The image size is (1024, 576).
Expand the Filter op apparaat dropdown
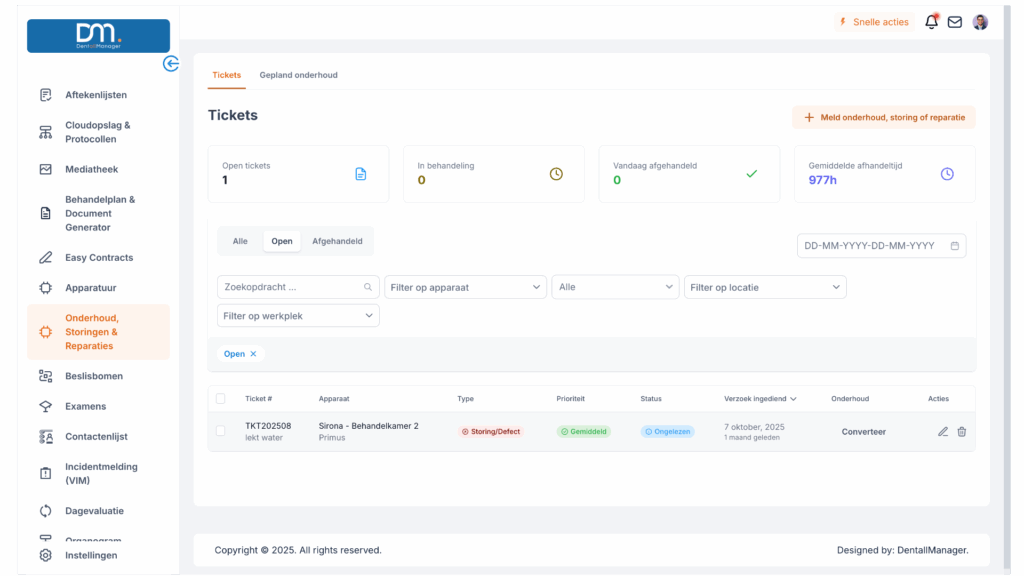point(465,287)
